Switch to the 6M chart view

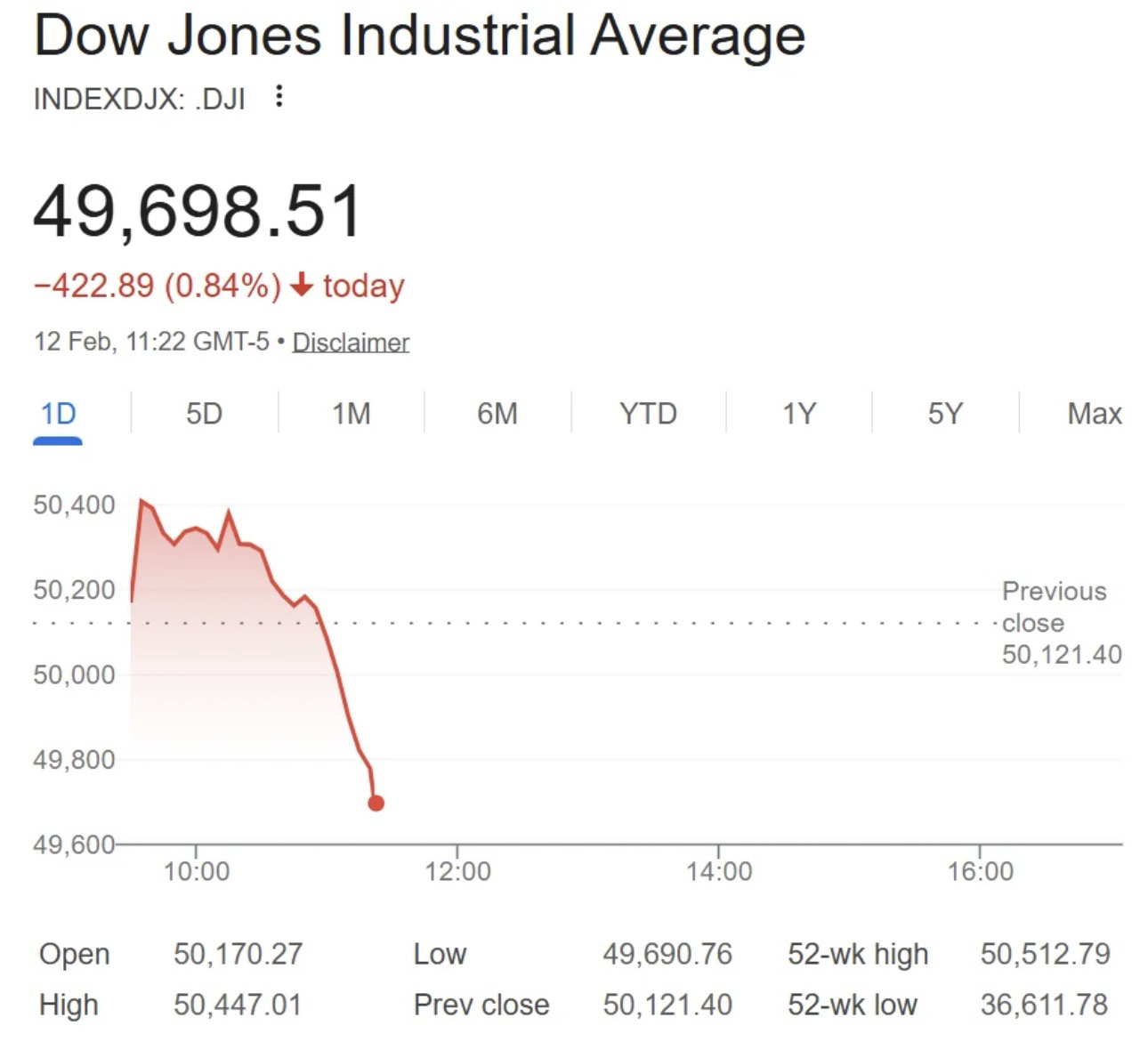coord(497,414)
